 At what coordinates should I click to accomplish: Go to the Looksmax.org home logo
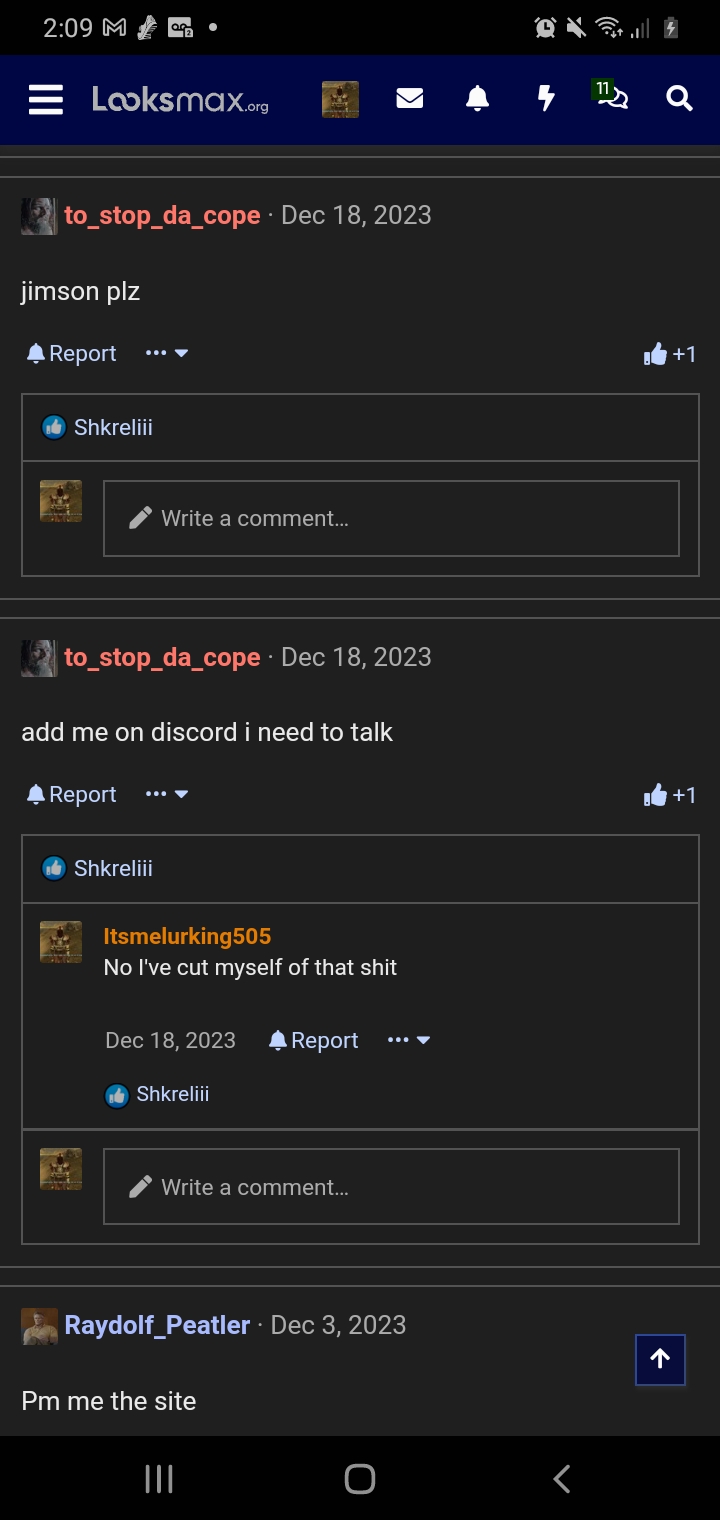pos(180,99)
